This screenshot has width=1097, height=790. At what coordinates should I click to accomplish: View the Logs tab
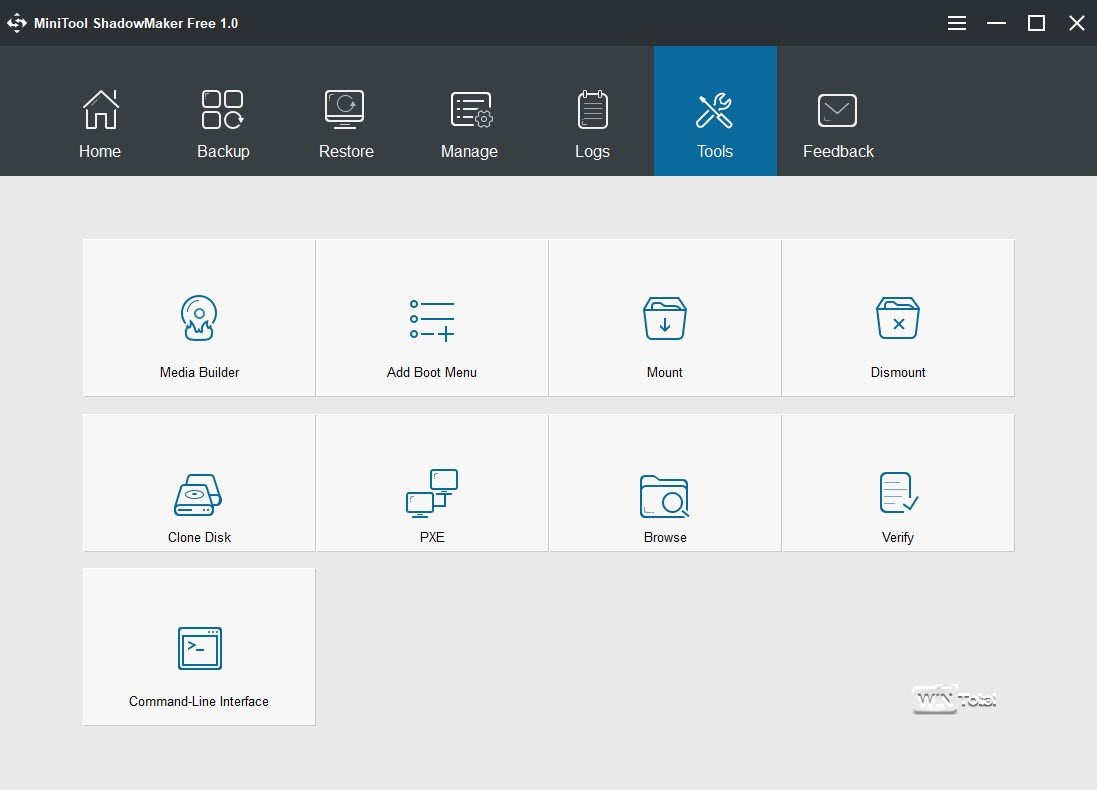click(x=593, y=111)
